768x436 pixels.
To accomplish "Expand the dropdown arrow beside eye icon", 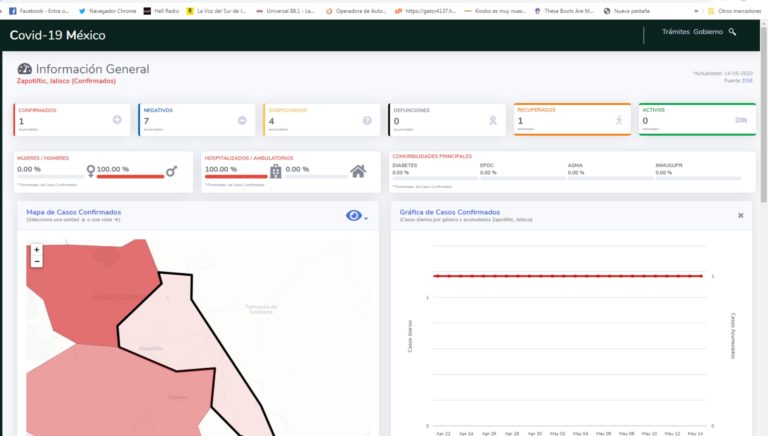I will 366,218.
